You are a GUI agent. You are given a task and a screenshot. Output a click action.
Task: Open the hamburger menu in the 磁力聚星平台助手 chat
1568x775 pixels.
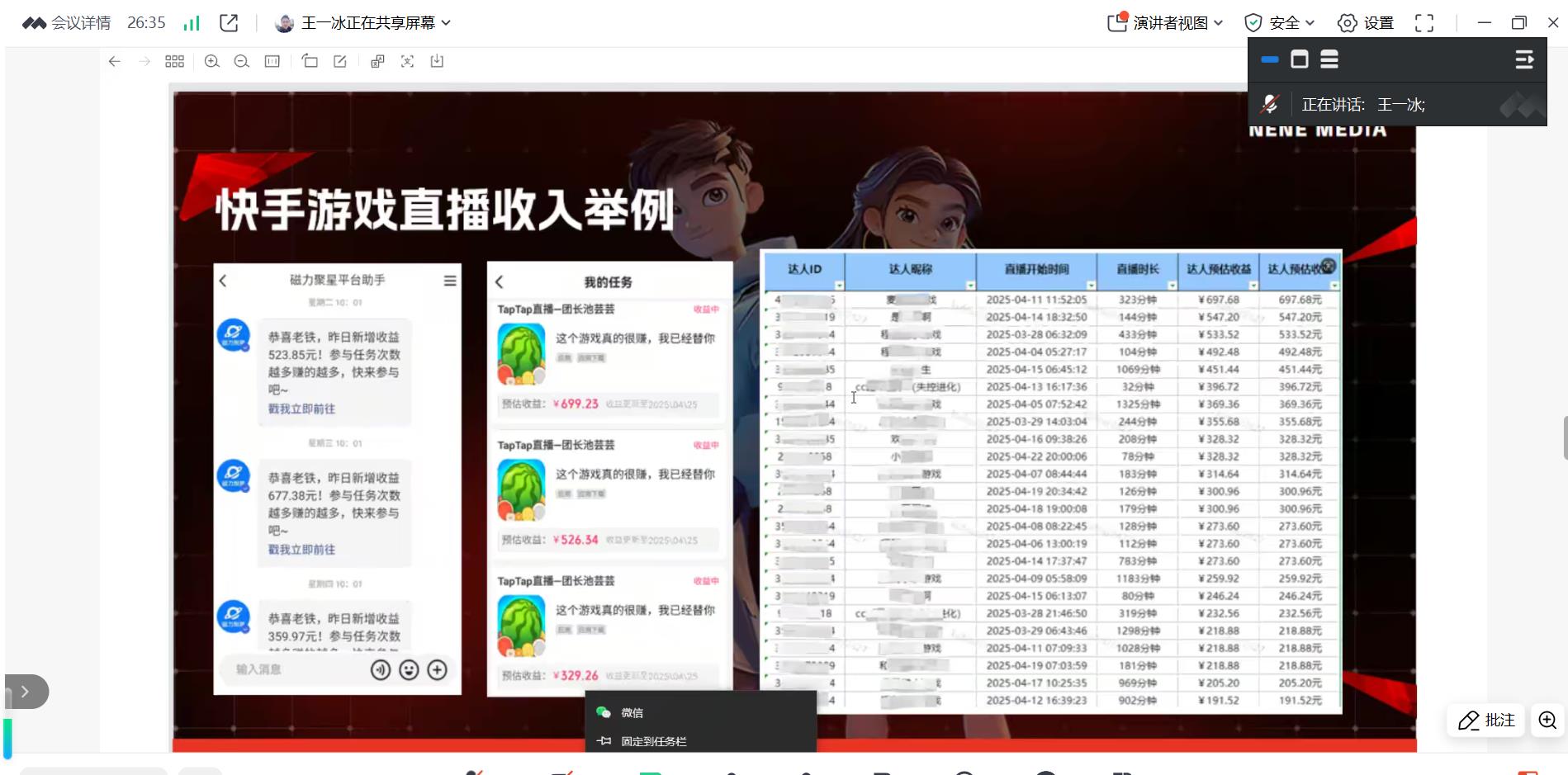click(450, 281)
